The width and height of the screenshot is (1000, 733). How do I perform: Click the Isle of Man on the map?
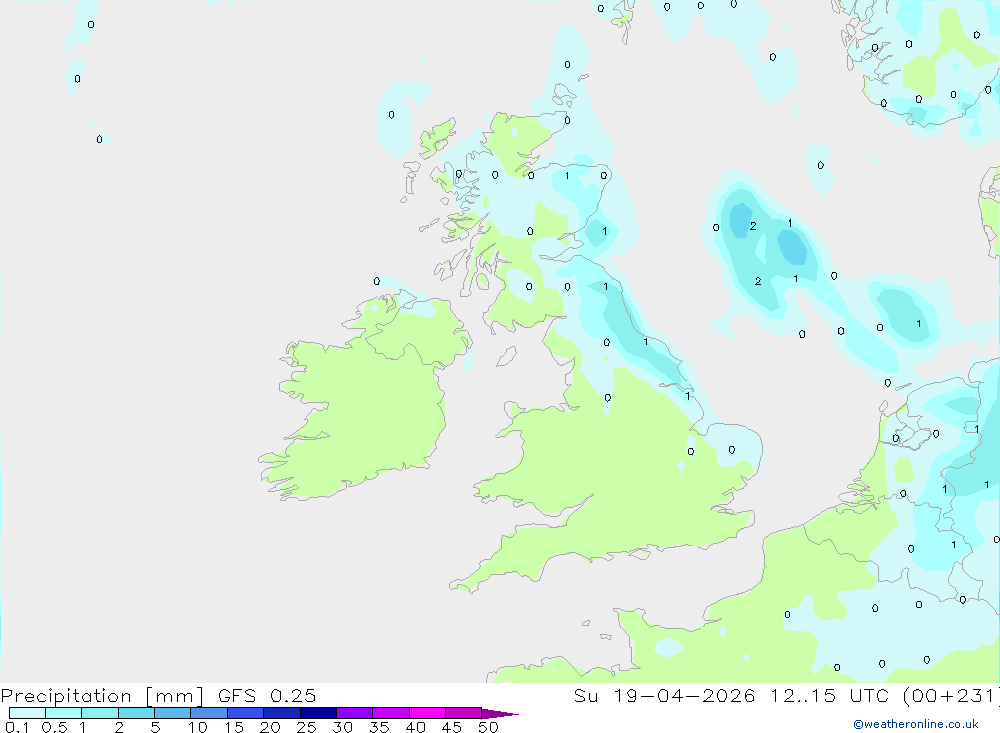pos(506,356)
